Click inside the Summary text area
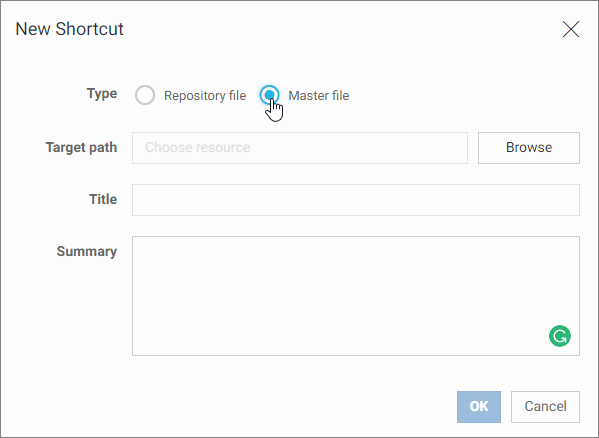Screen dimensions: 599x438 (x=356, y=296)
